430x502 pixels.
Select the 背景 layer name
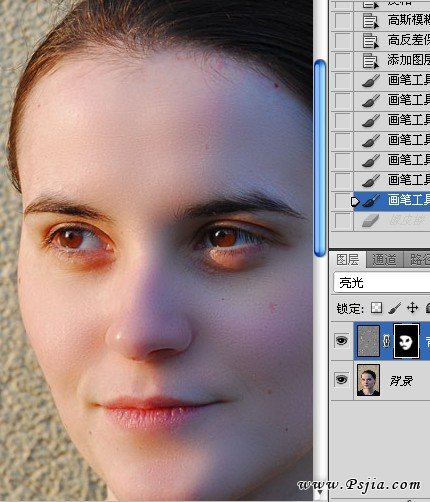(401, 380)
